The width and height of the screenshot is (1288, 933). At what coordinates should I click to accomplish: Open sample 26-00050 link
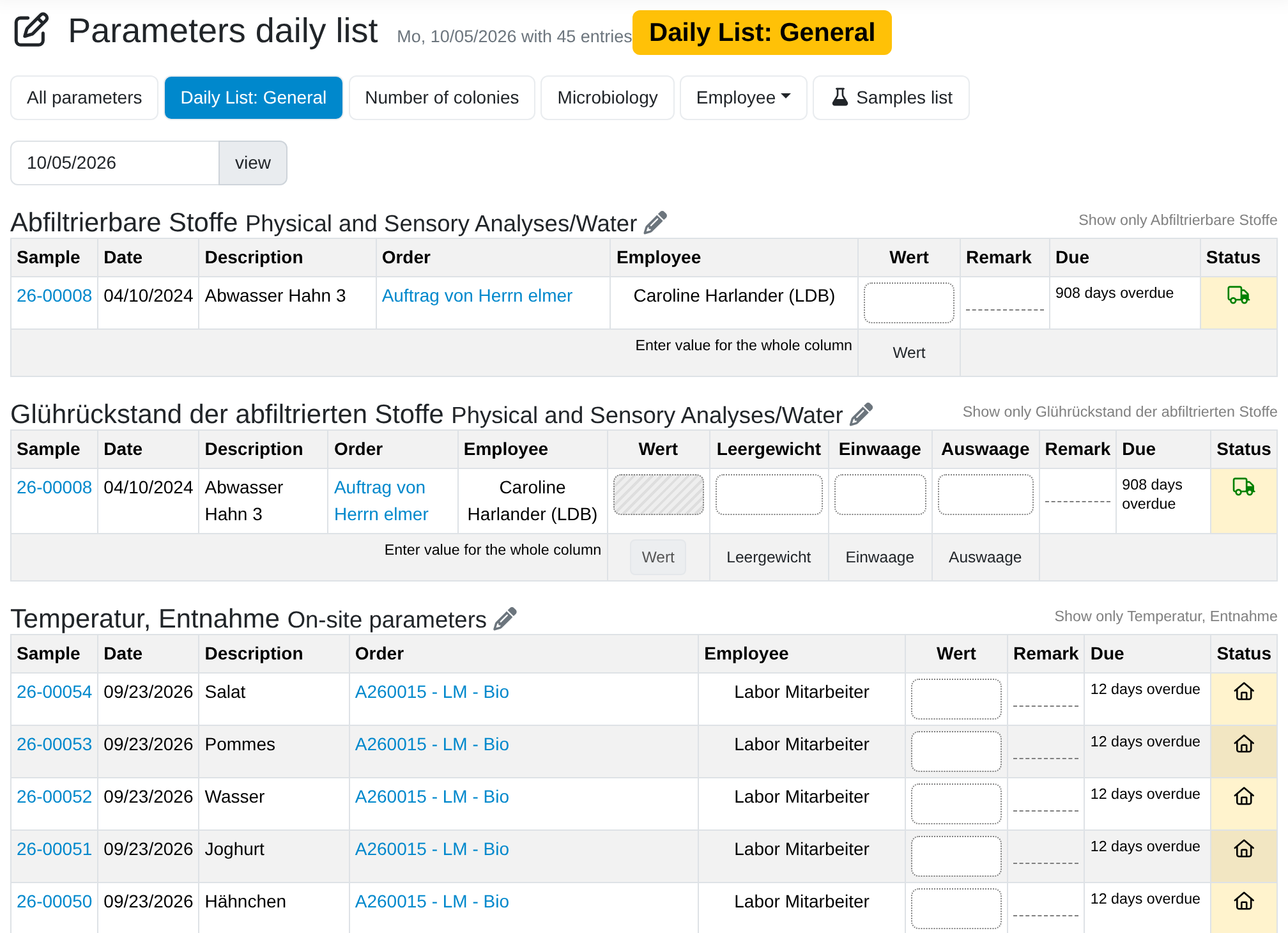click(x=54, y=901)
